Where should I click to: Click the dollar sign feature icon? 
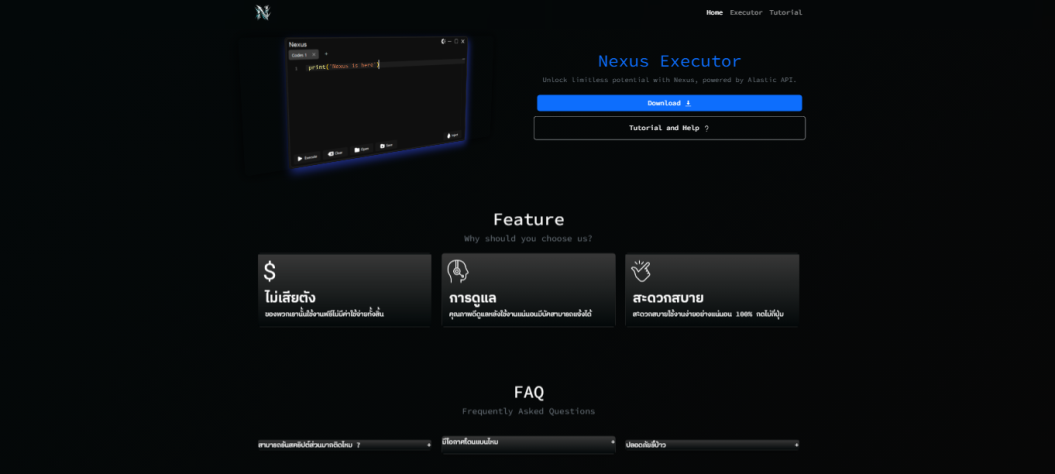pos(270,271)
